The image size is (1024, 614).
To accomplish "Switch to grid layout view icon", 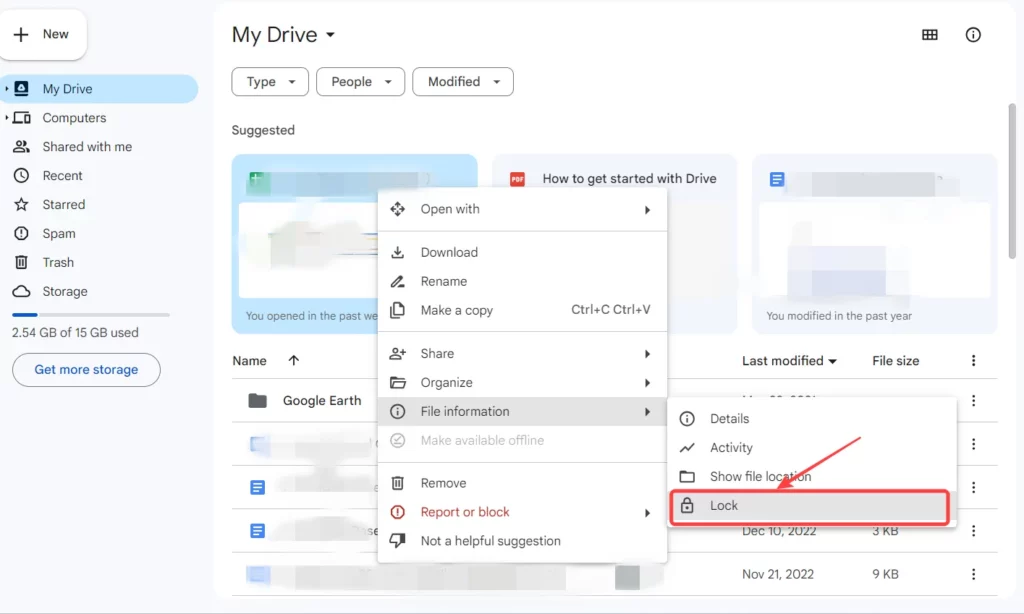I will 930,35.
